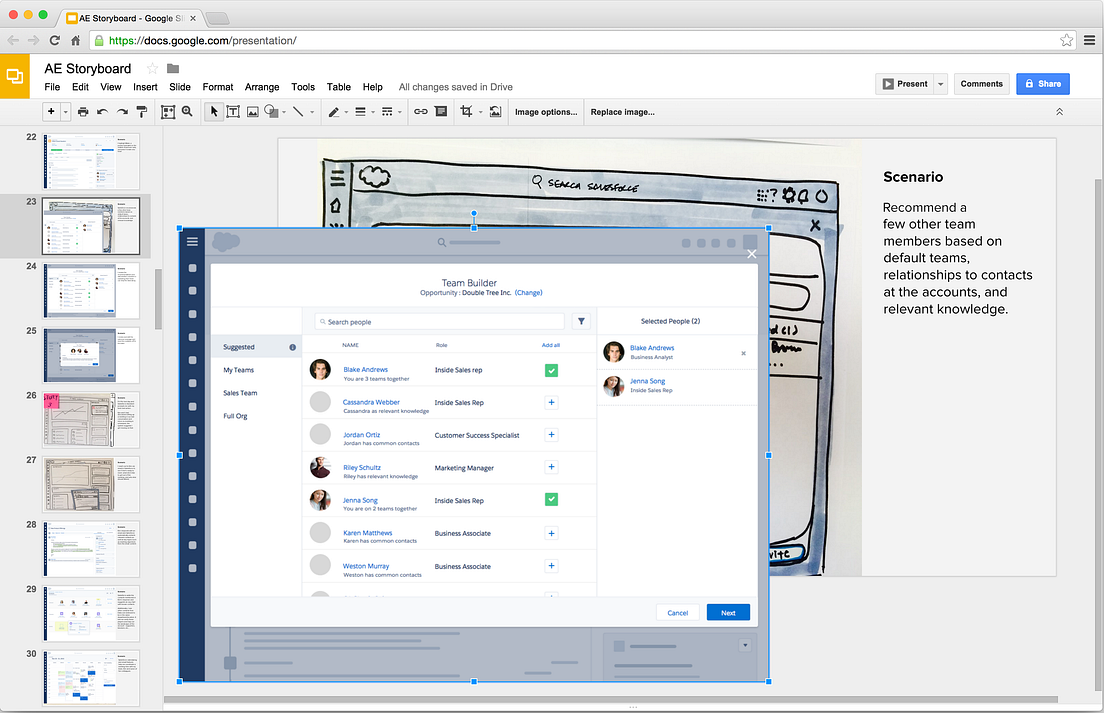
Task: Click the blue Share button
Action: coord(1043,84)
